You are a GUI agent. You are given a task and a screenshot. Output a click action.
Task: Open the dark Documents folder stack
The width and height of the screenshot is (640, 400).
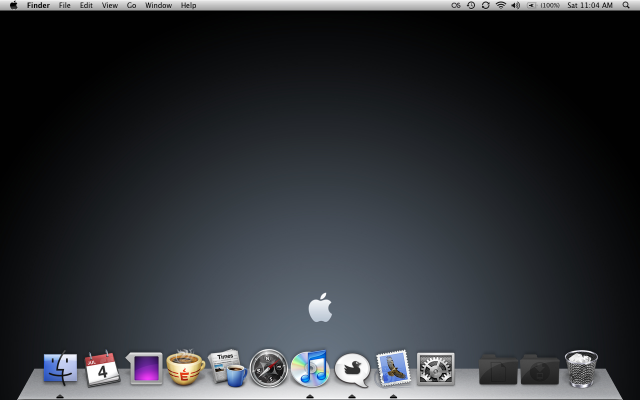pyautogui.click(x=498, y=369)
